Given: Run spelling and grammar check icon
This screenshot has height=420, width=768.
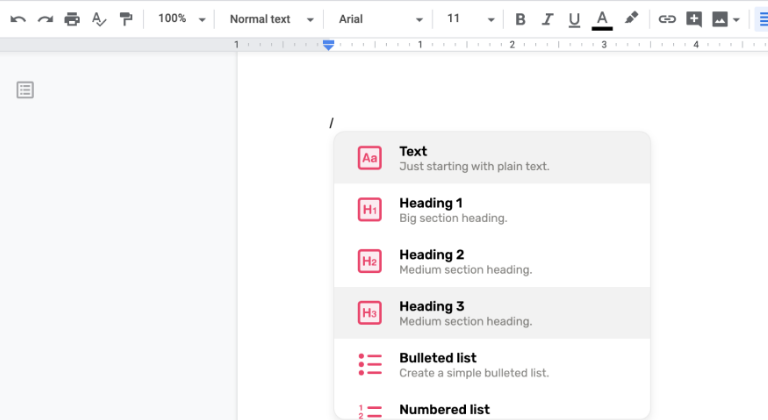Looking at the screenshot, I should point(99,20).
